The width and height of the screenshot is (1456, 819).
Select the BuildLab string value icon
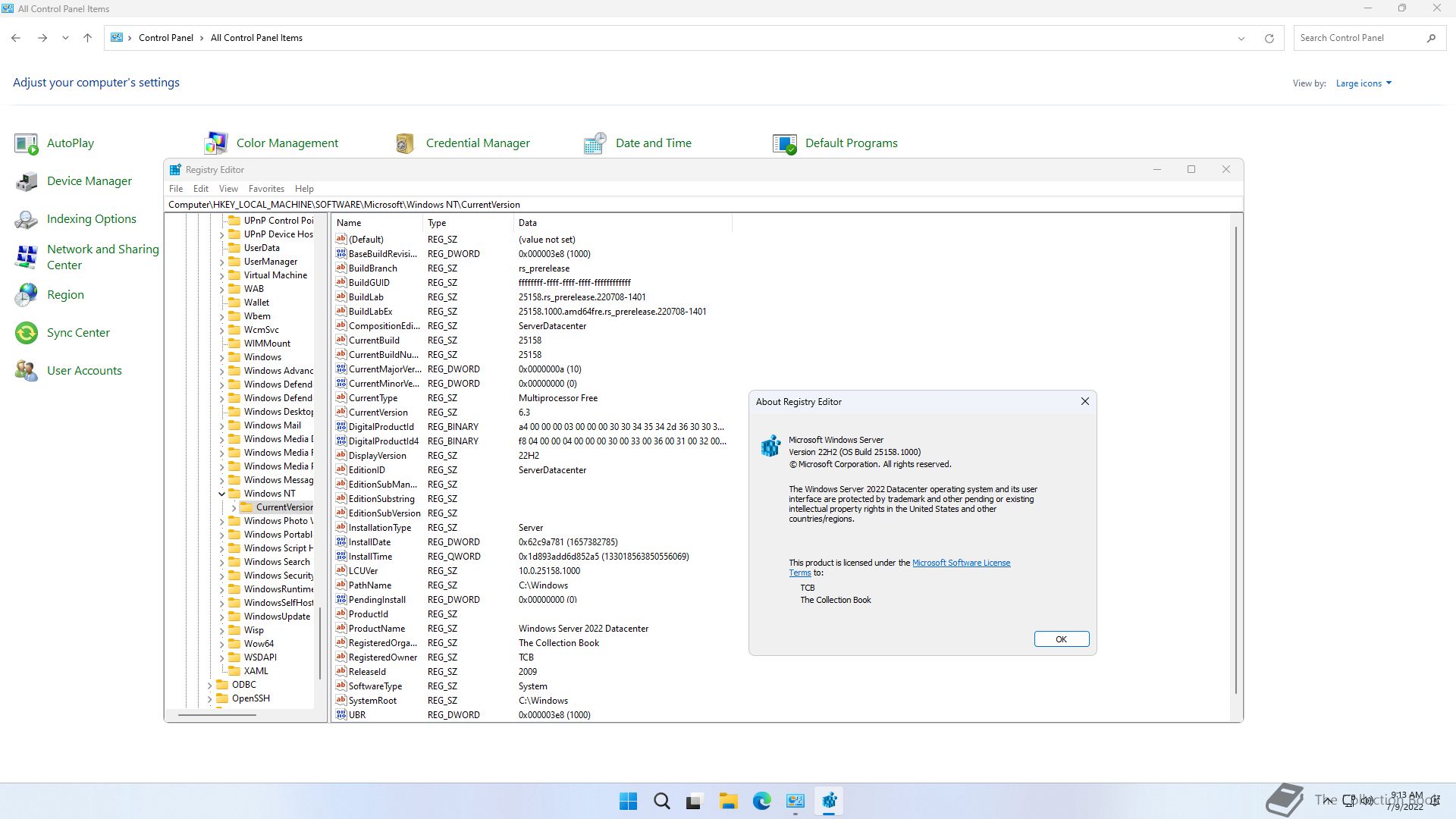coord(341,297)
